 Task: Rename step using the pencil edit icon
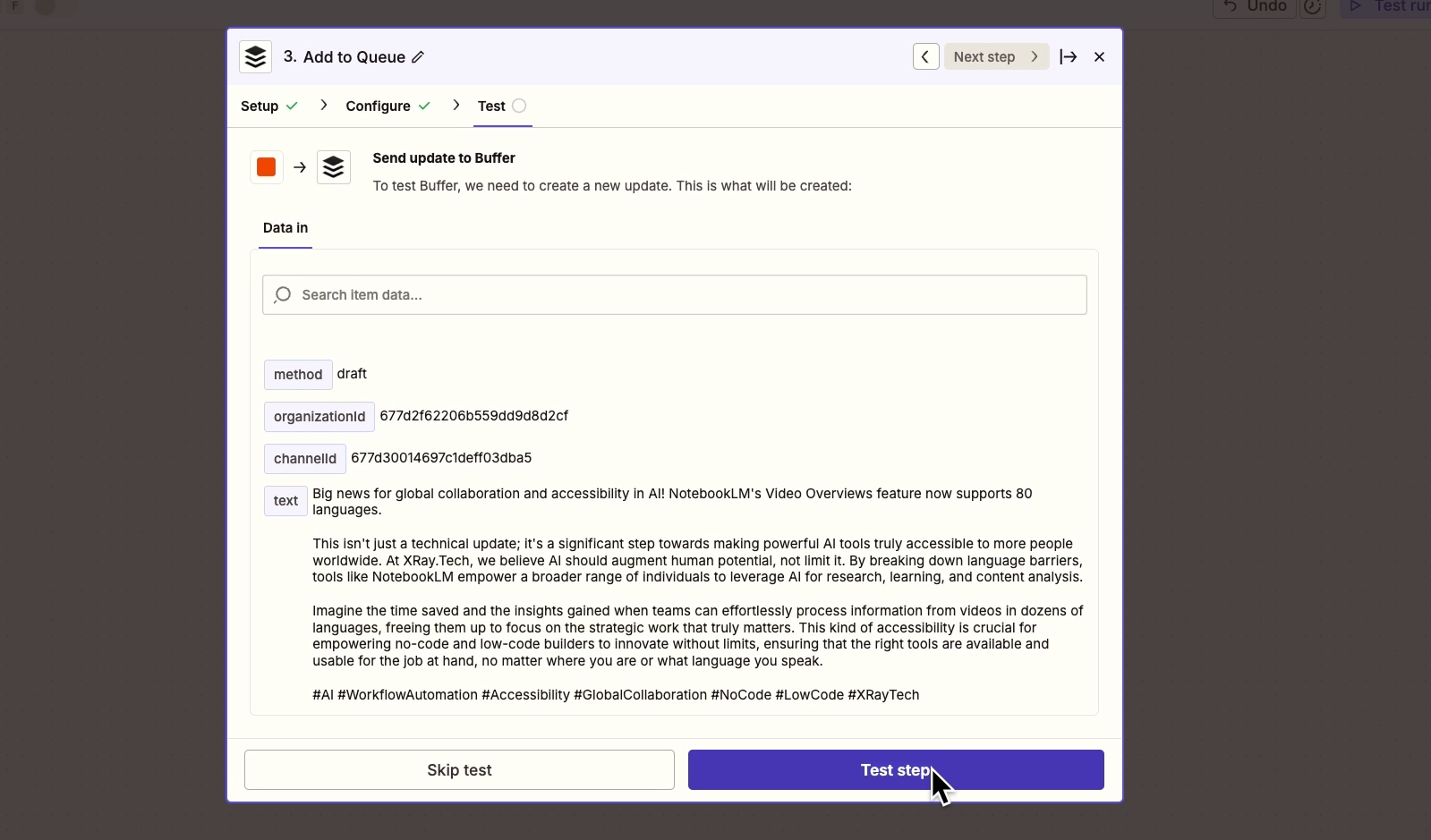click(x=418, y=57)
